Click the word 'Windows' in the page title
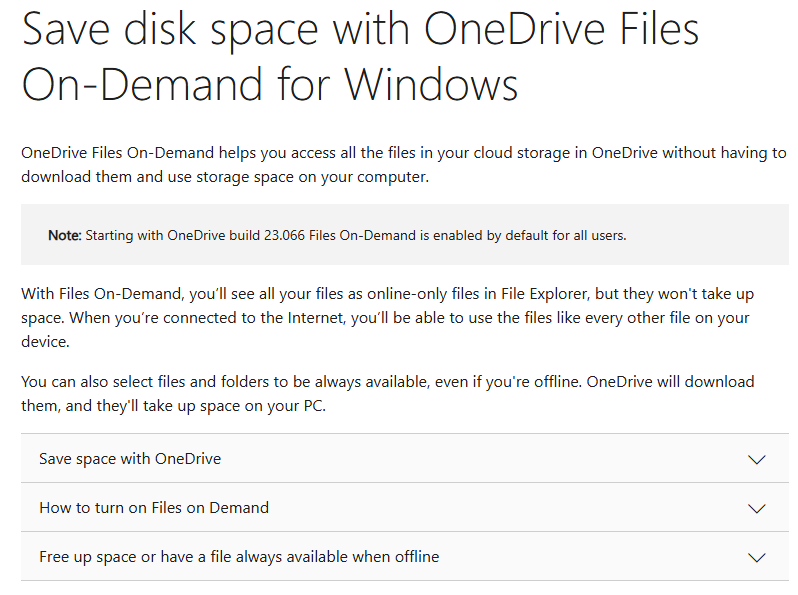798x595 pixels. pos(432,84)
